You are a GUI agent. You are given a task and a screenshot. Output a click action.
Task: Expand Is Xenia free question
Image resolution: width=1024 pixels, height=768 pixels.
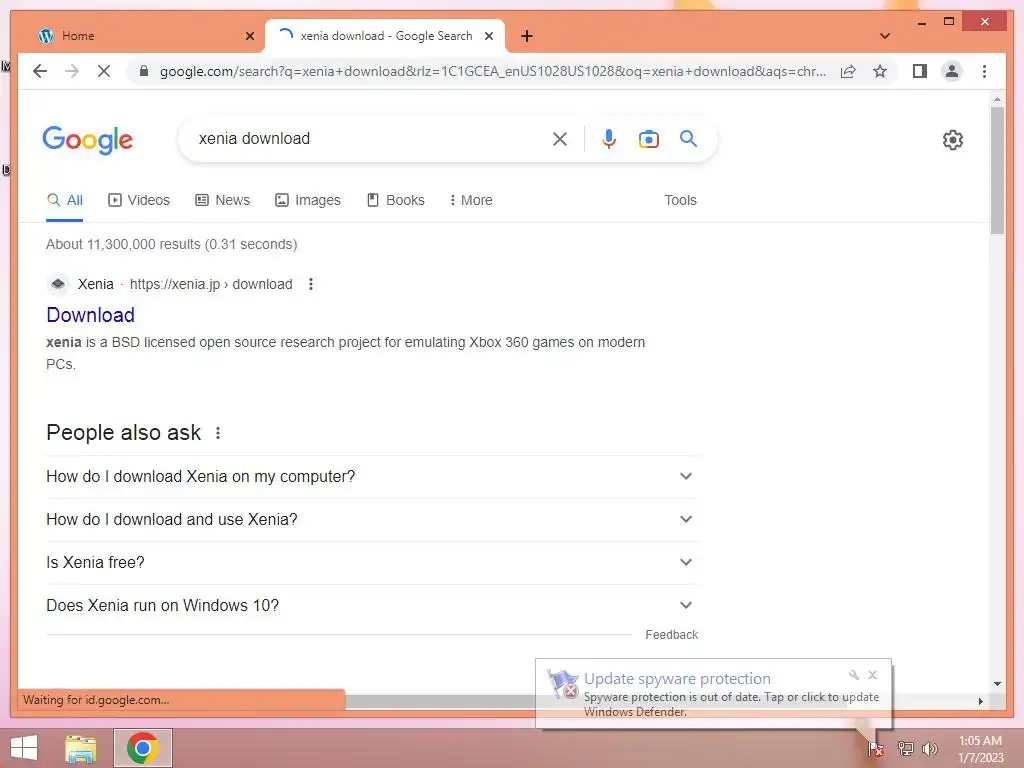pyautogui.click(x=372, y=562)
